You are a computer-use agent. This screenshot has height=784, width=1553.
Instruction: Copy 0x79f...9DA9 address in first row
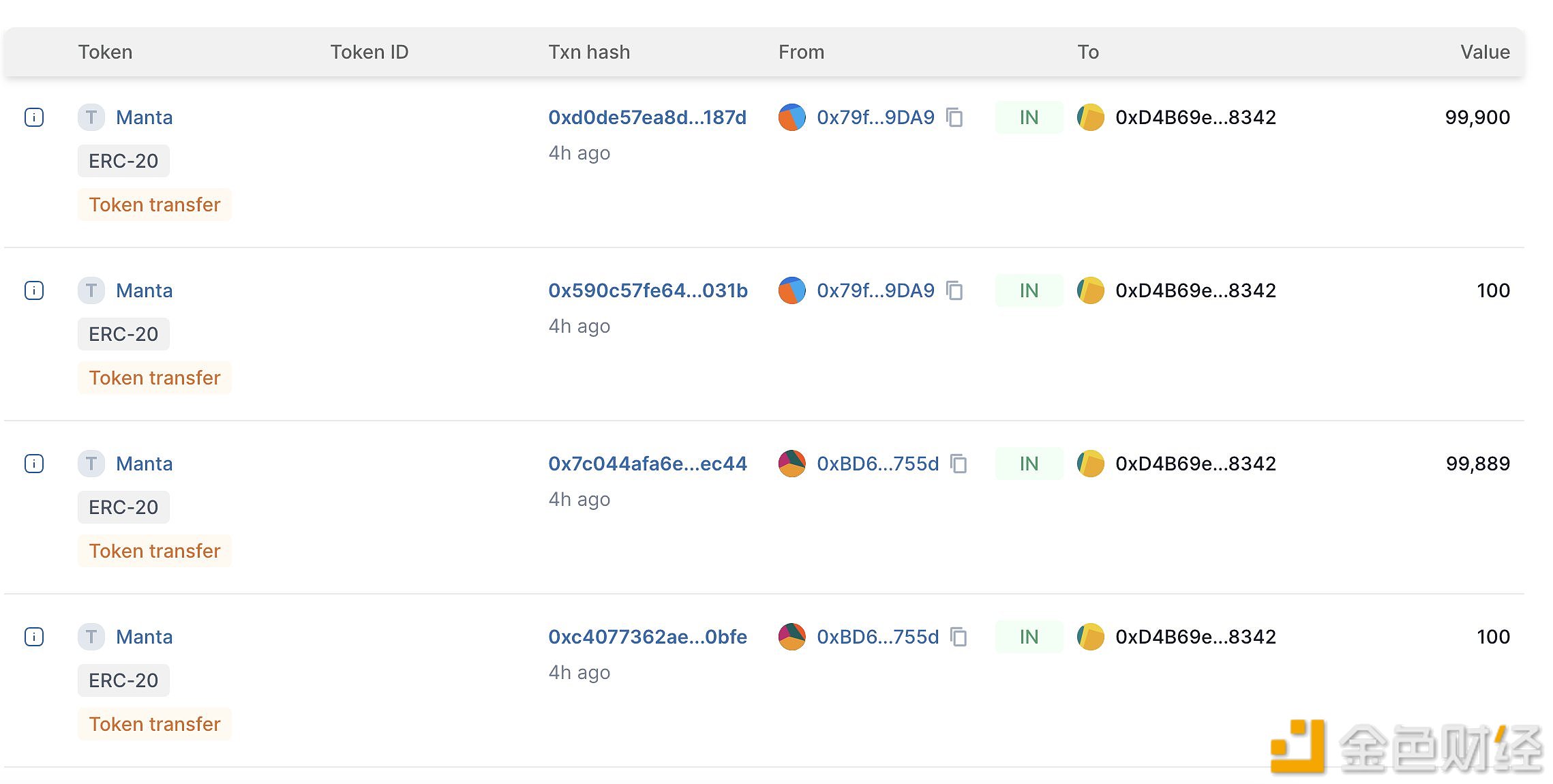954,118
